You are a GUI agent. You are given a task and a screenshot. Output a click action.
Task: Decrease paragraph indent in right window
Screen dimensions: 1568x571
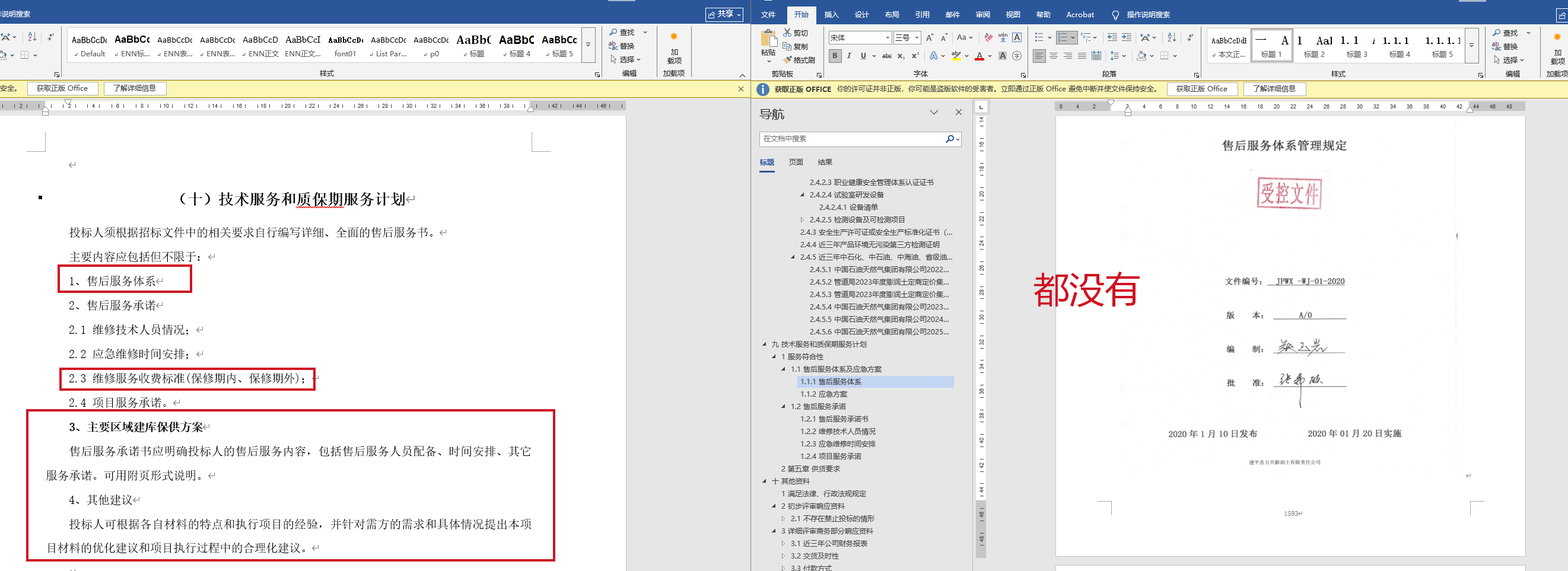click(x=1112, y=38)
